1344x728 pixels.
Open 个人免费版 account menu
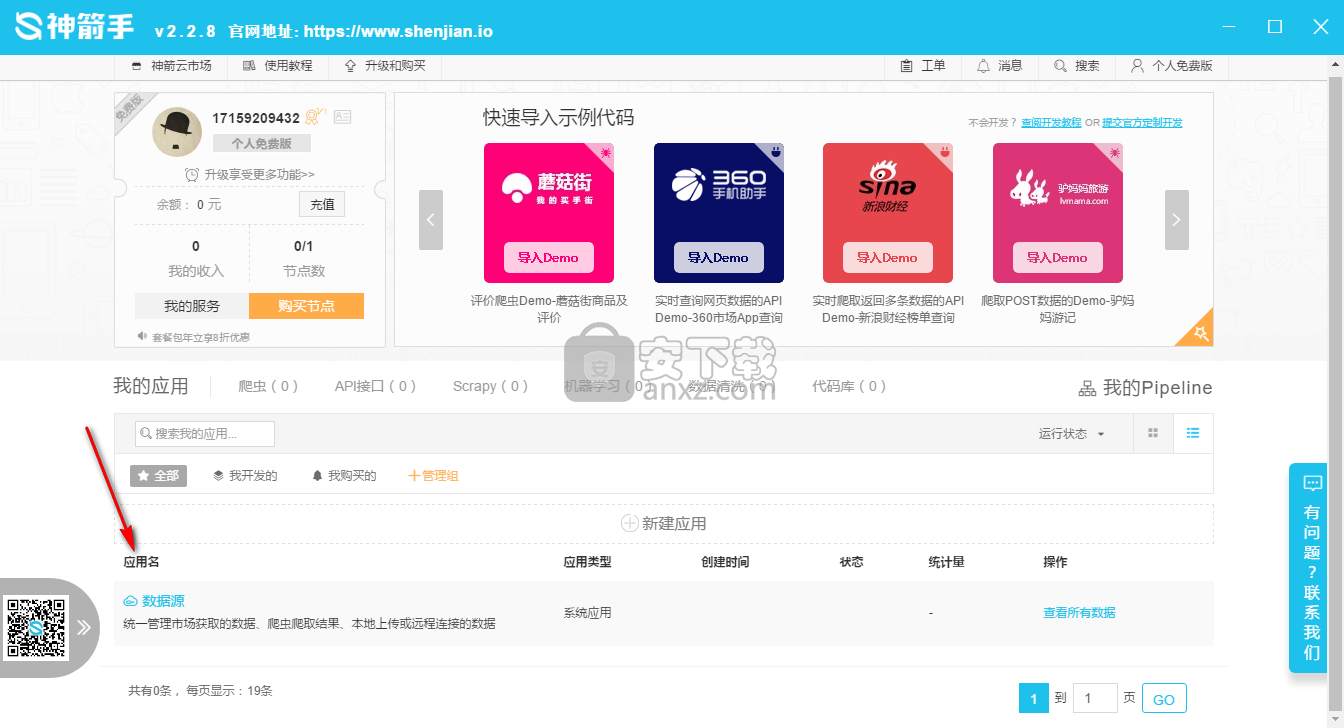click(x=1171, y=66)
